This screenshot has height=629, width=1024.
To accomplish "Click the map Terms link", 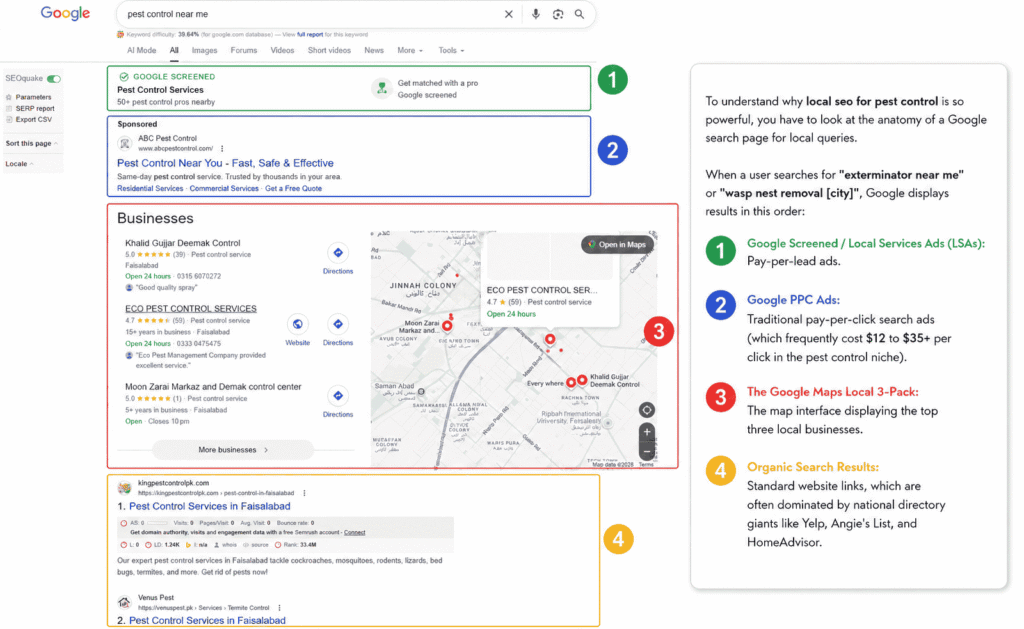I will point(646,464).
